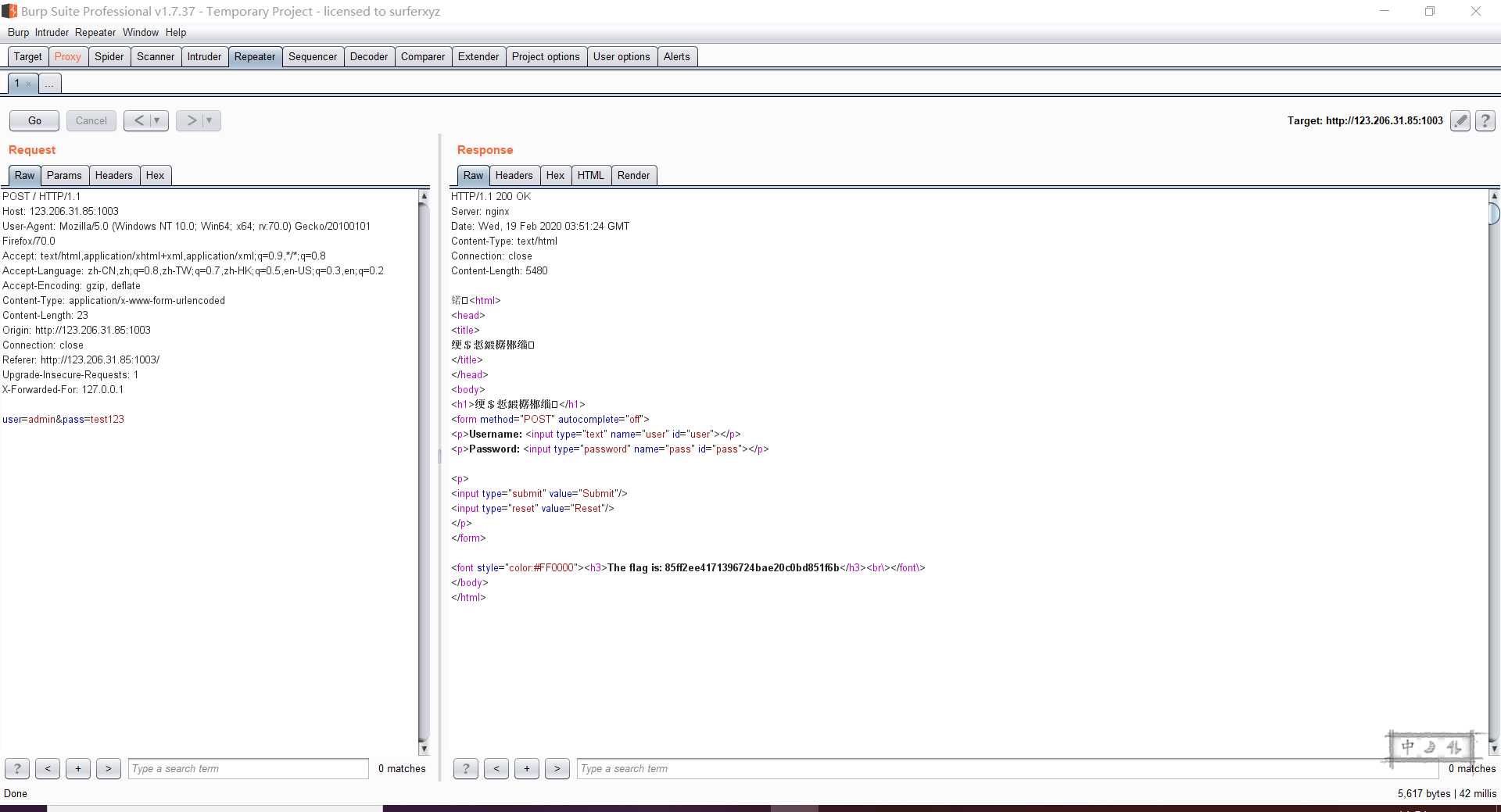Click the request search help icon
This screenshot has height=812, width=1501.
click(17, 768)
